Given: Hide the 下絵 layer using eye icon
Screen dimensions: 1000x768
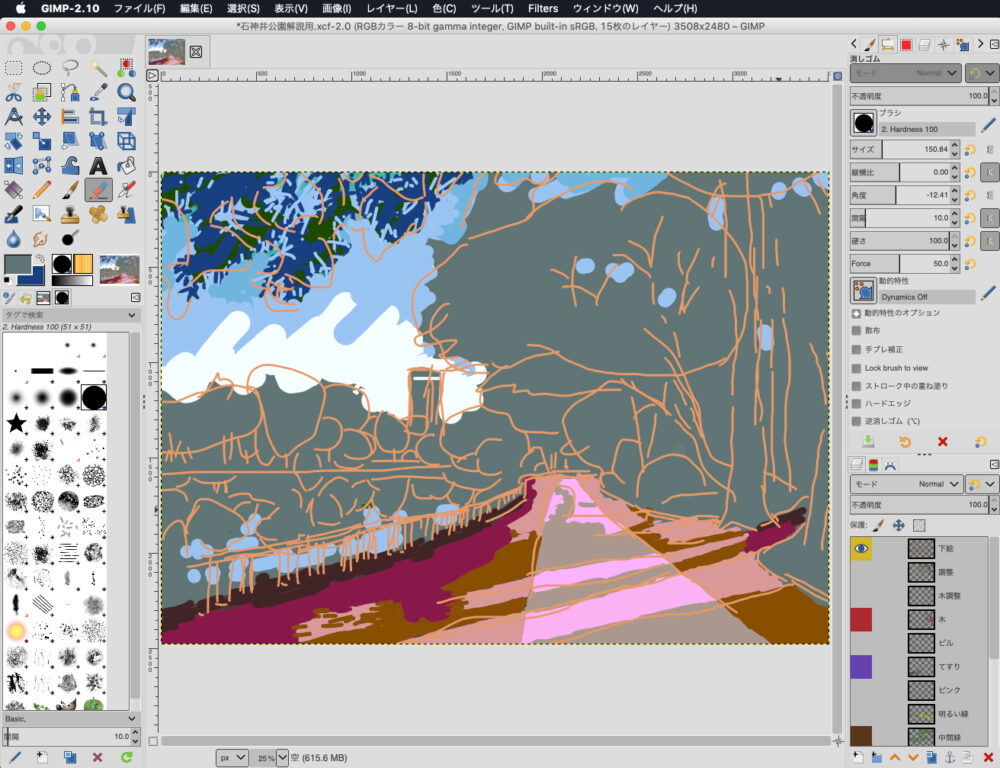Looking at the screenshot, I should [x=861, y=548].
